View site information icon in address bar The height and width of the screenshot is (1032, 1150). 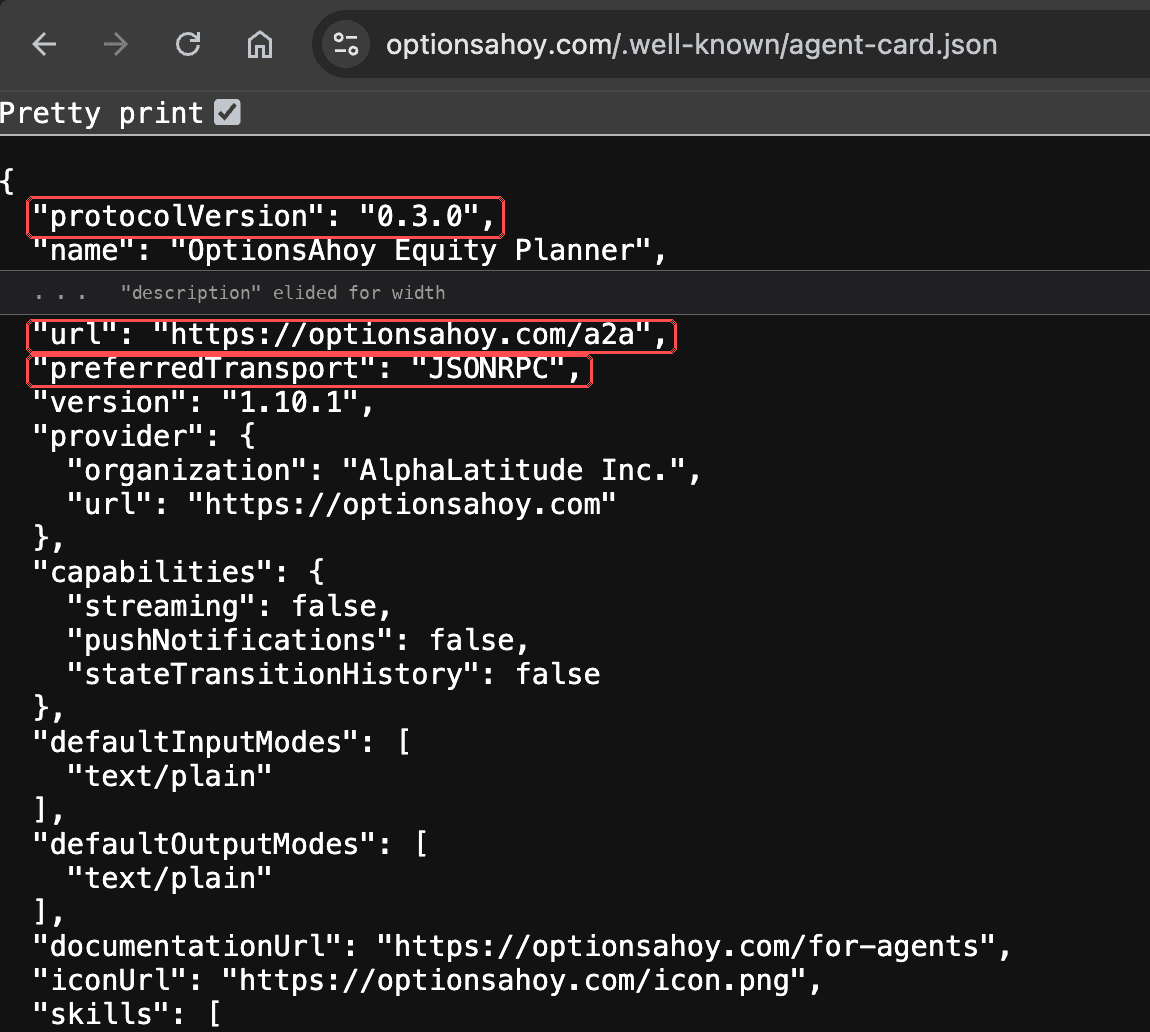pos(345,45)
